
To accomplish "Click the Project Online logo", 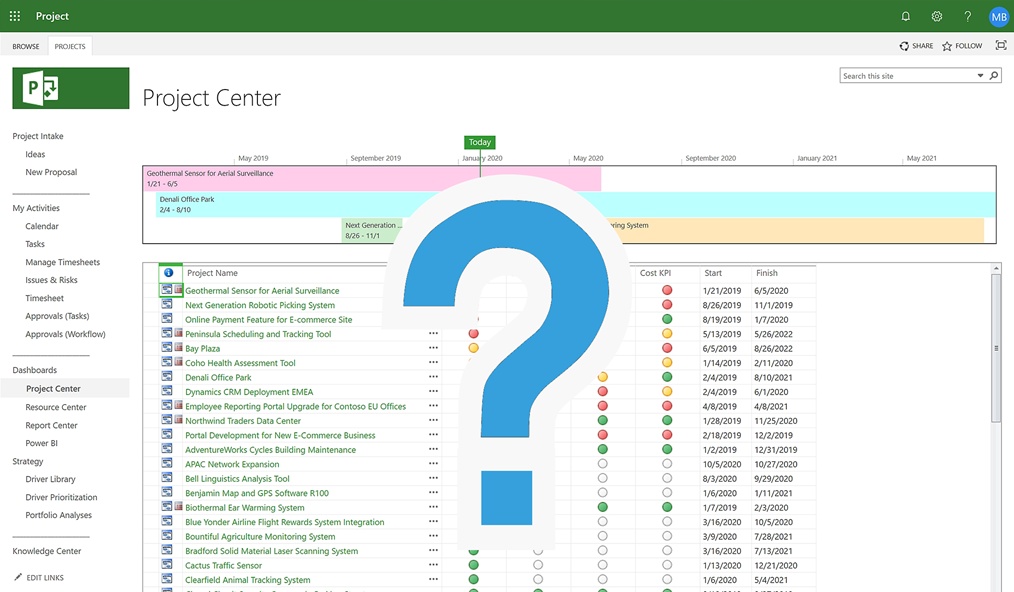I will (x=71, y=88).
